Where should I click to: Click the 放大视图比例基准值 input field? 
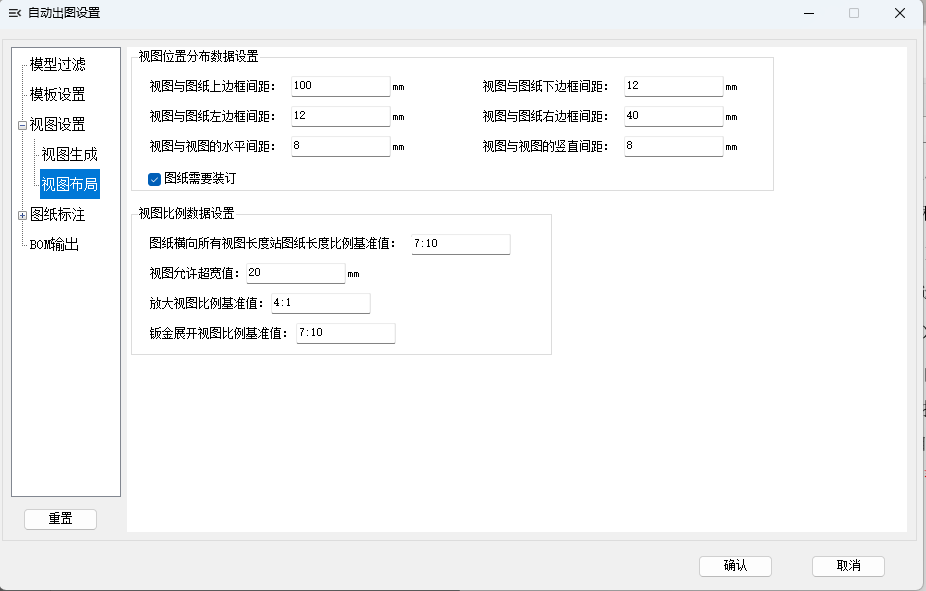(320, 303)
